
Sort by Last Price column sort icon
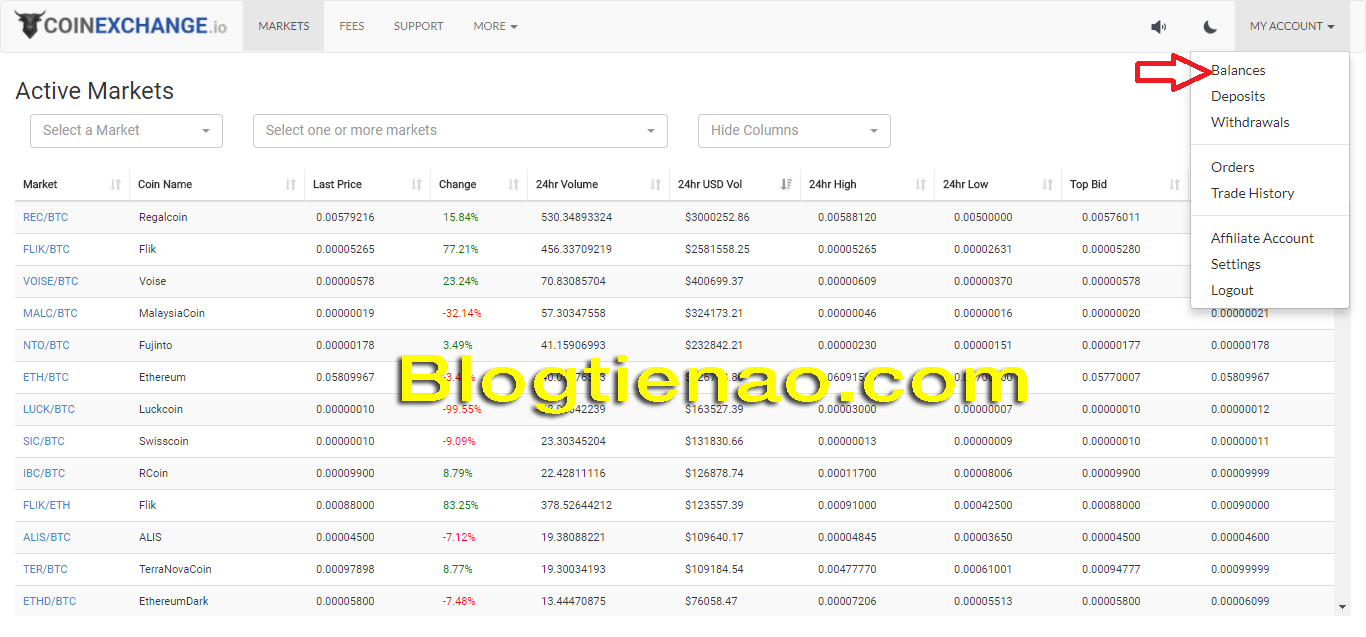[417, 185]
